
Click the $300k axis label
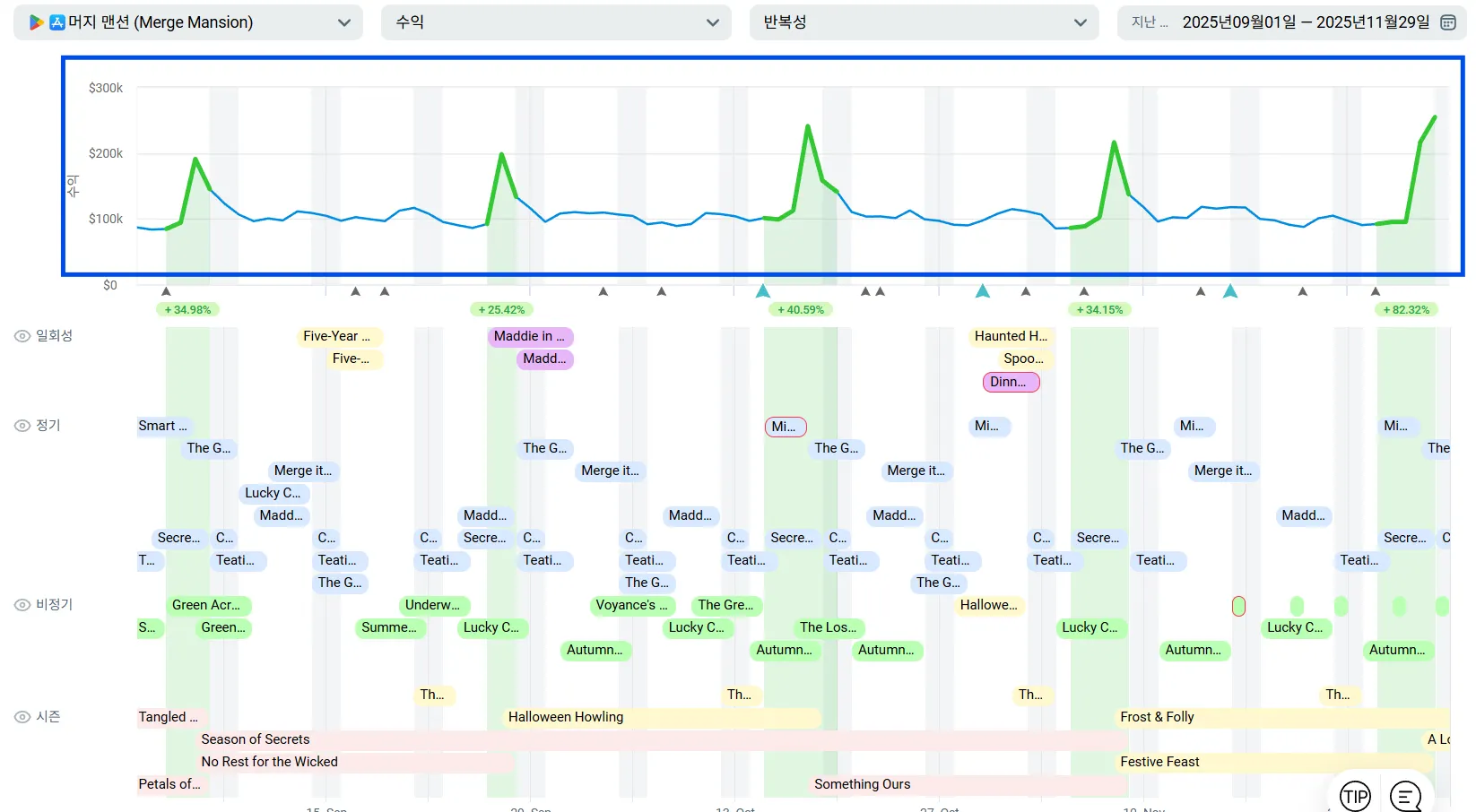[x=106, y=88]
